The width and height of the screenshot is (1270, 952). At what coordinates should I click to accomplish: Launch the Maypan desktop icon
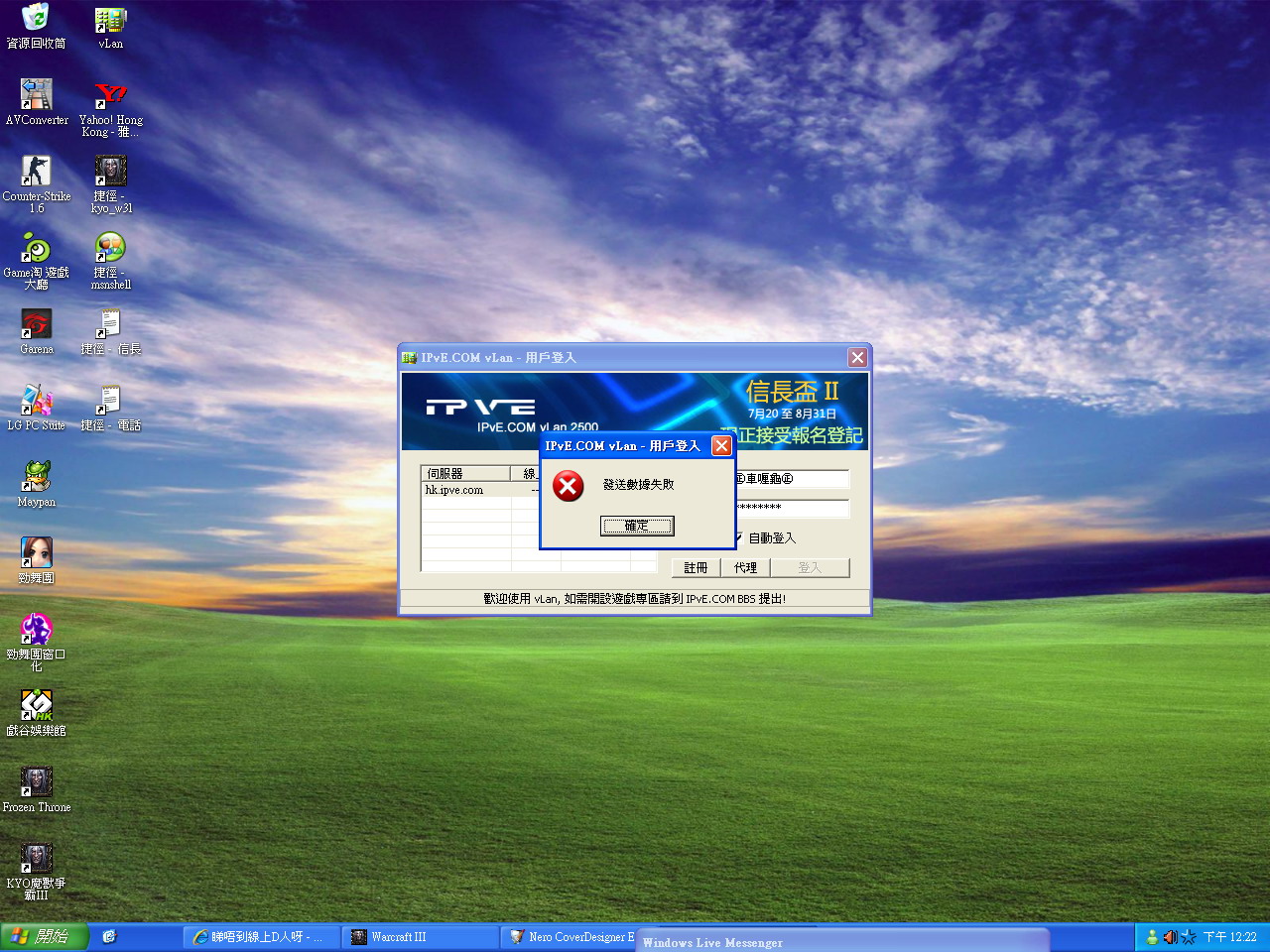click(37, 485)
